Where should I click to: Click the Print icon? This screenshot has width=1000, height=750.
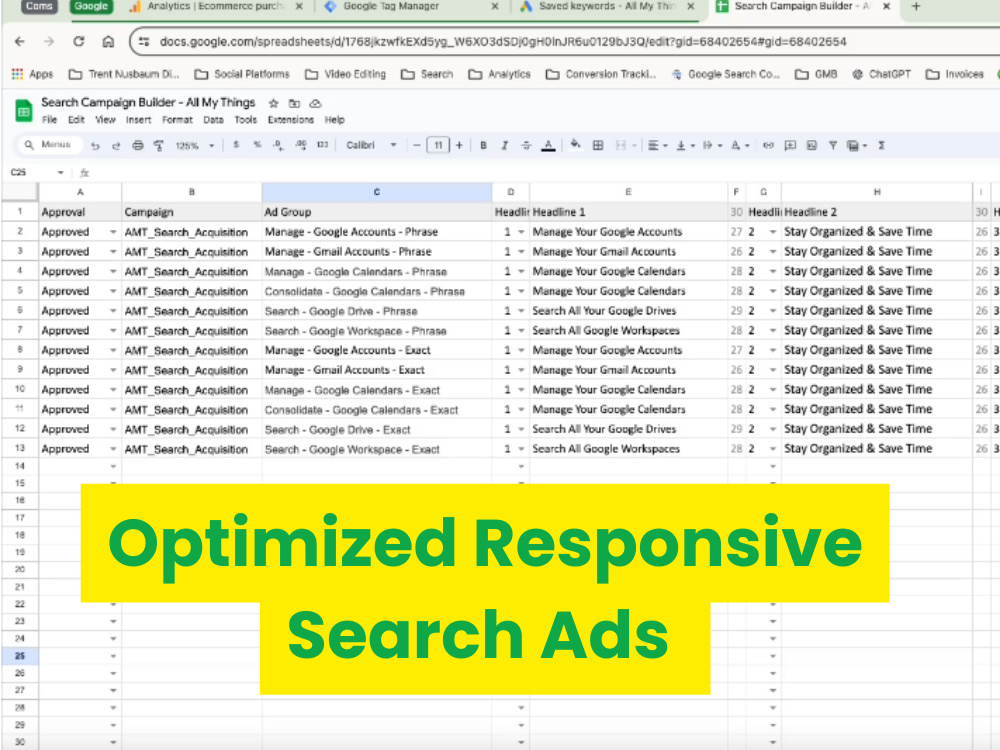pos(138,145)
